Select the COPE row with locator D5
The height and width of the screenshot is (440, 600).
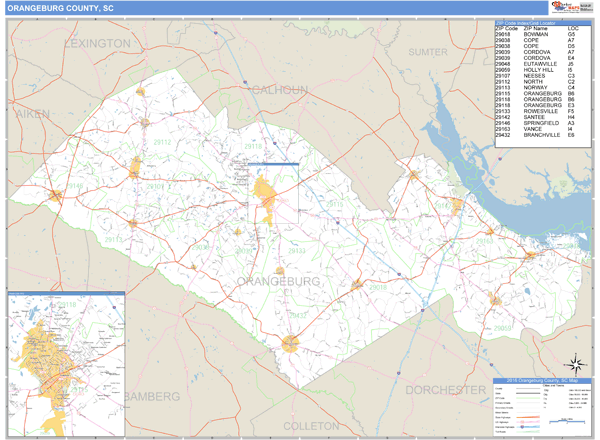(x=535, y=46)
